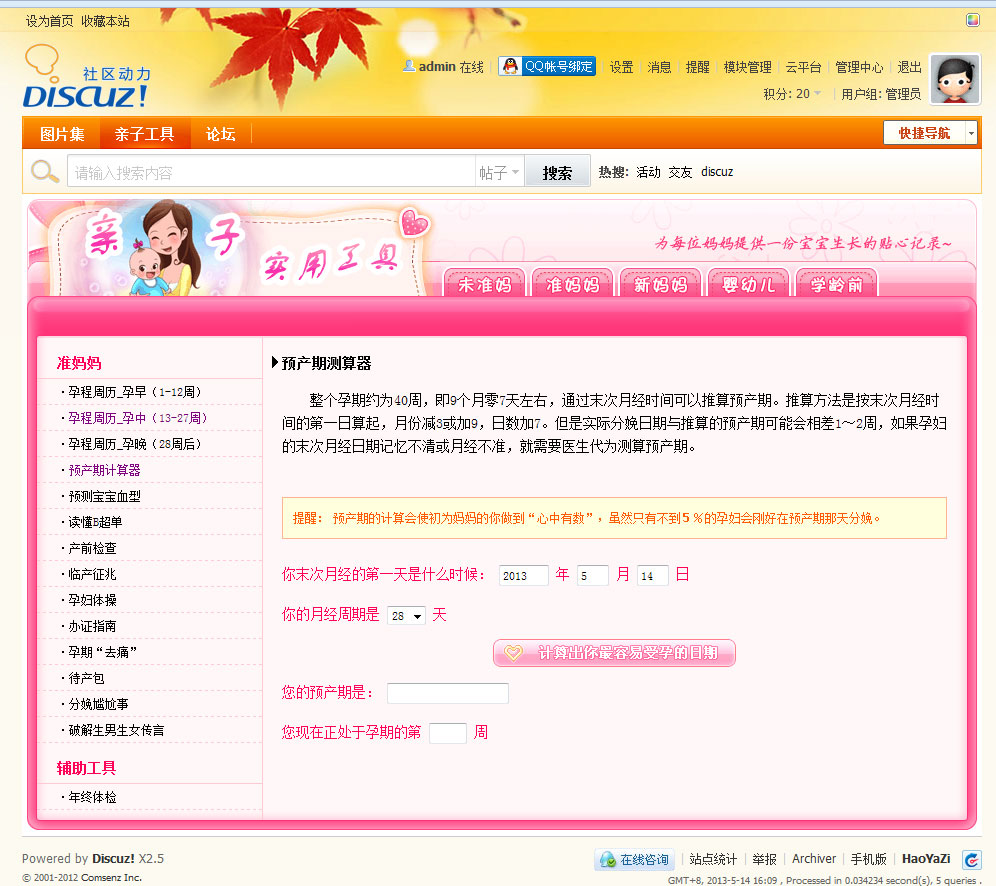Screen dimensions: 996x886
Task: Open 管理中心 admin center
Action: [859, 67]
